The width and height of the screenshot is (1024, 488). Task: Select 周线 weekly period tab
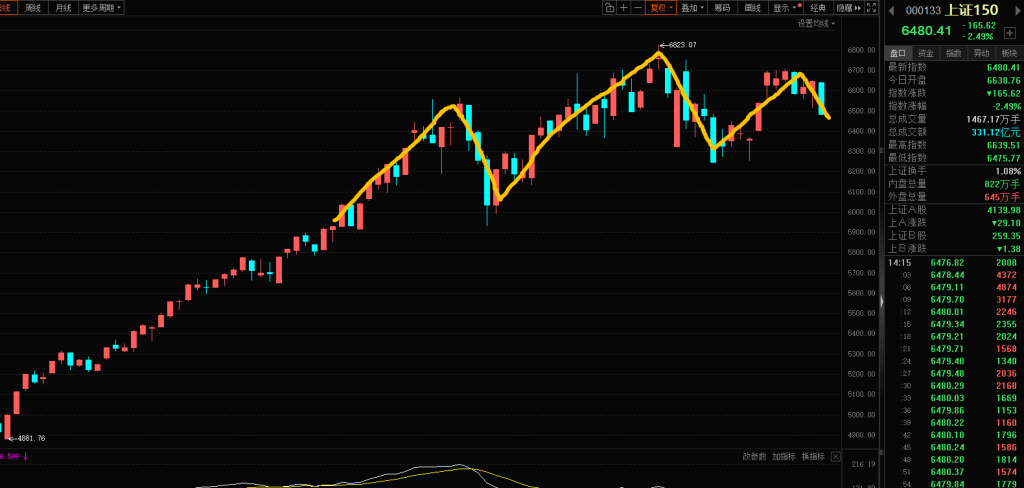[33, 7]
